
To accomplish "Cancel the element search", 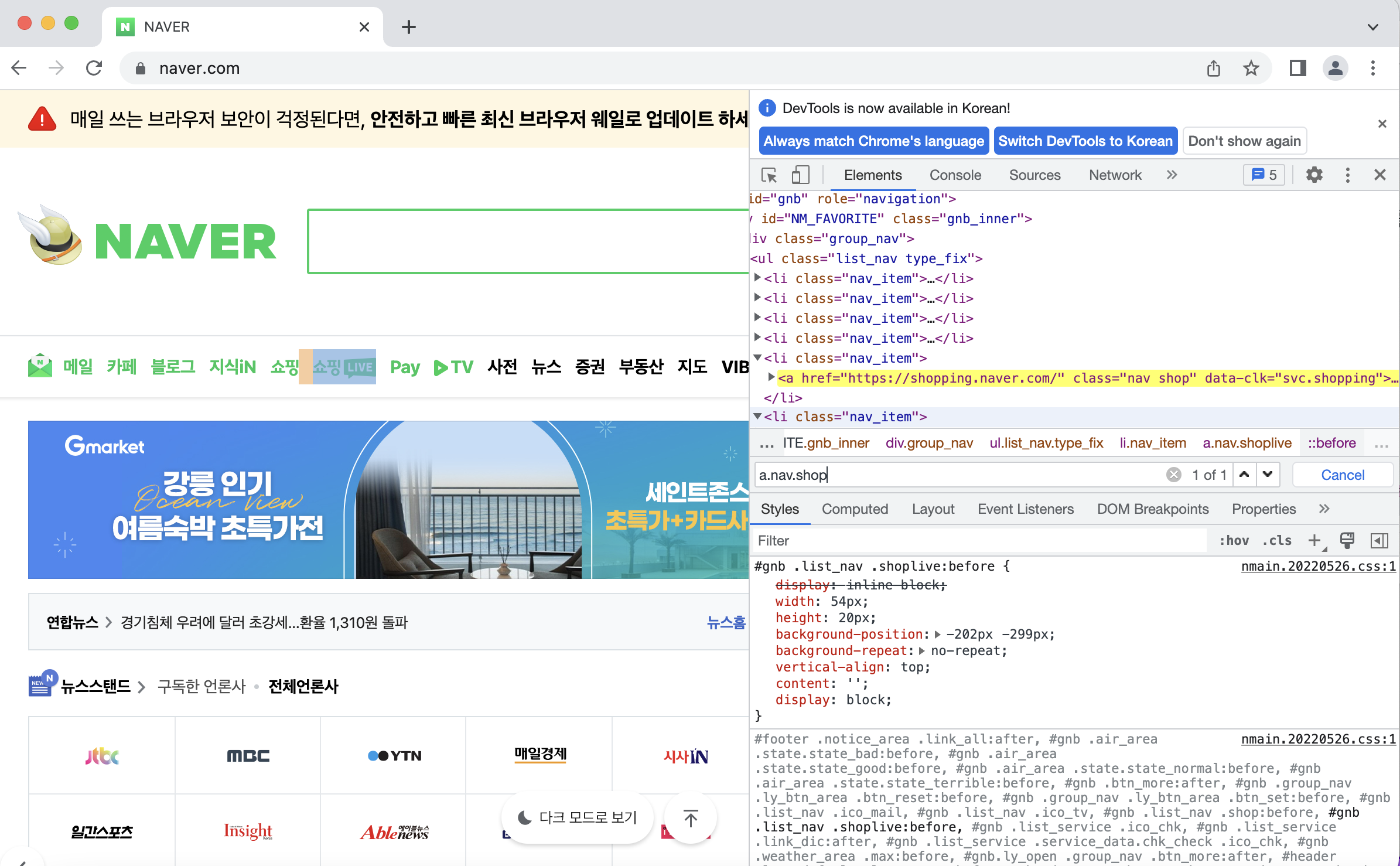I will click(1342, 475).
